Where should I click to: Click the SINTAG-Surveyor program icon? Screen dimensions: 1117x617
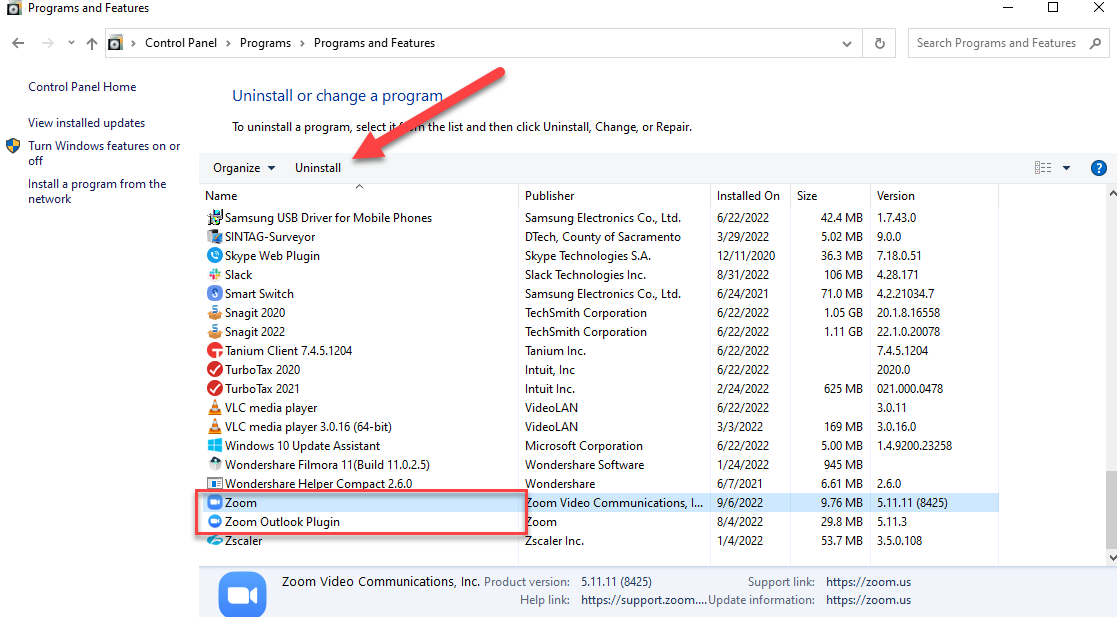point(214,237)
